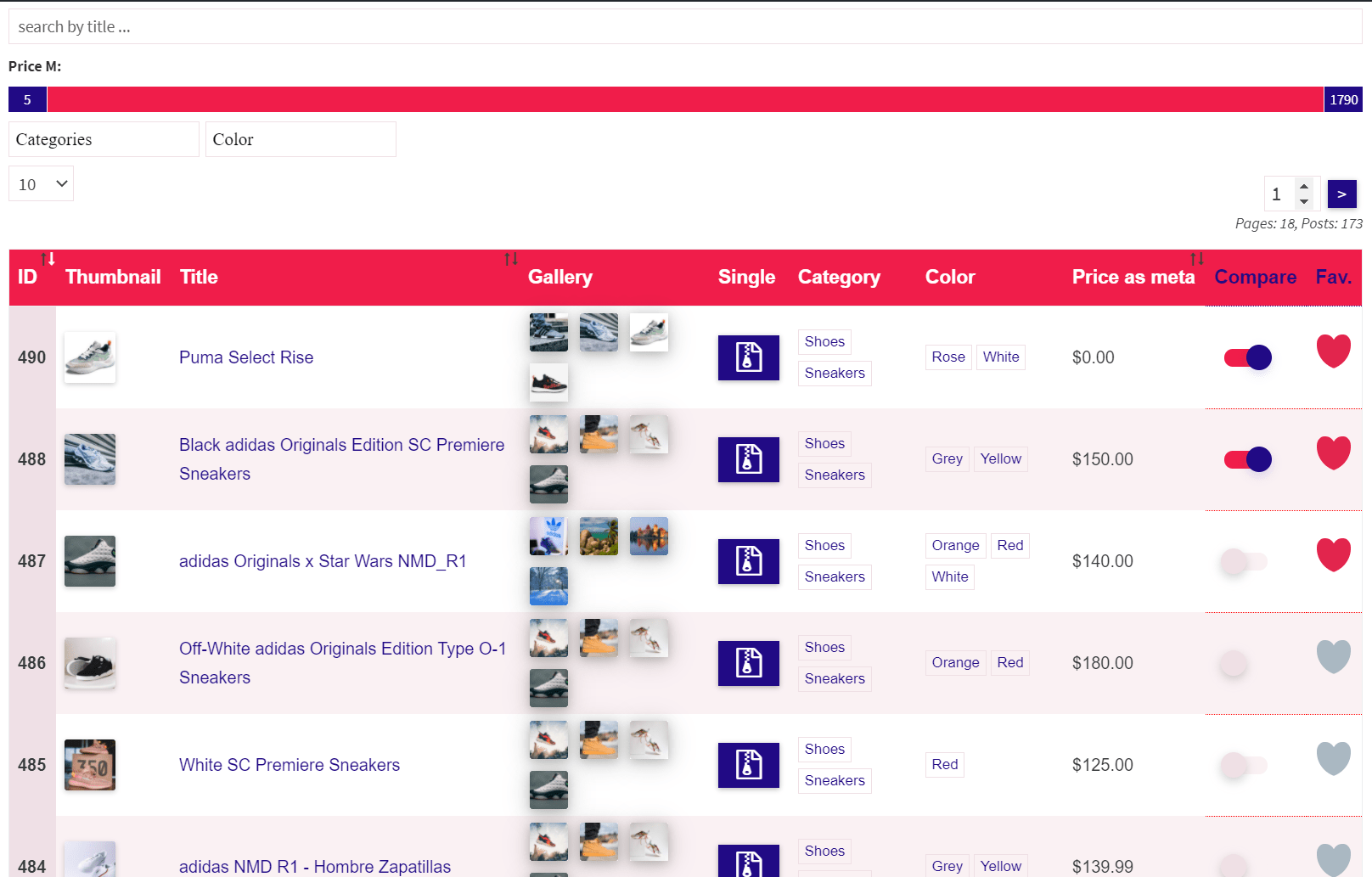Click the Compare column header

tap(1255, 277)
